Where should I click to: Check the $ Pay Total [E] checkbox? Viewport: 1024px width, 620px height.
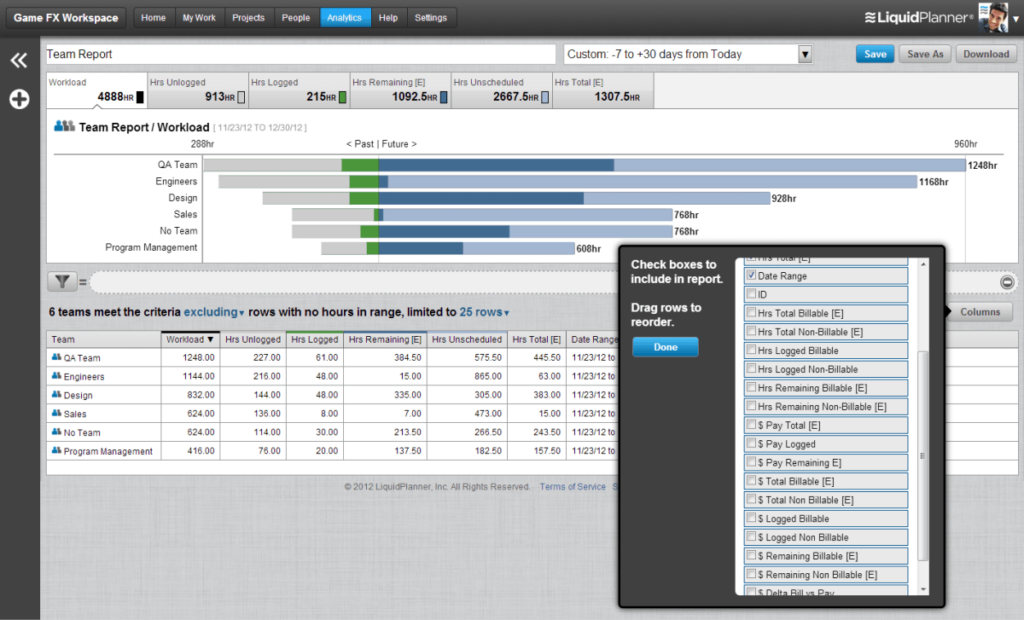pos(752,425)
